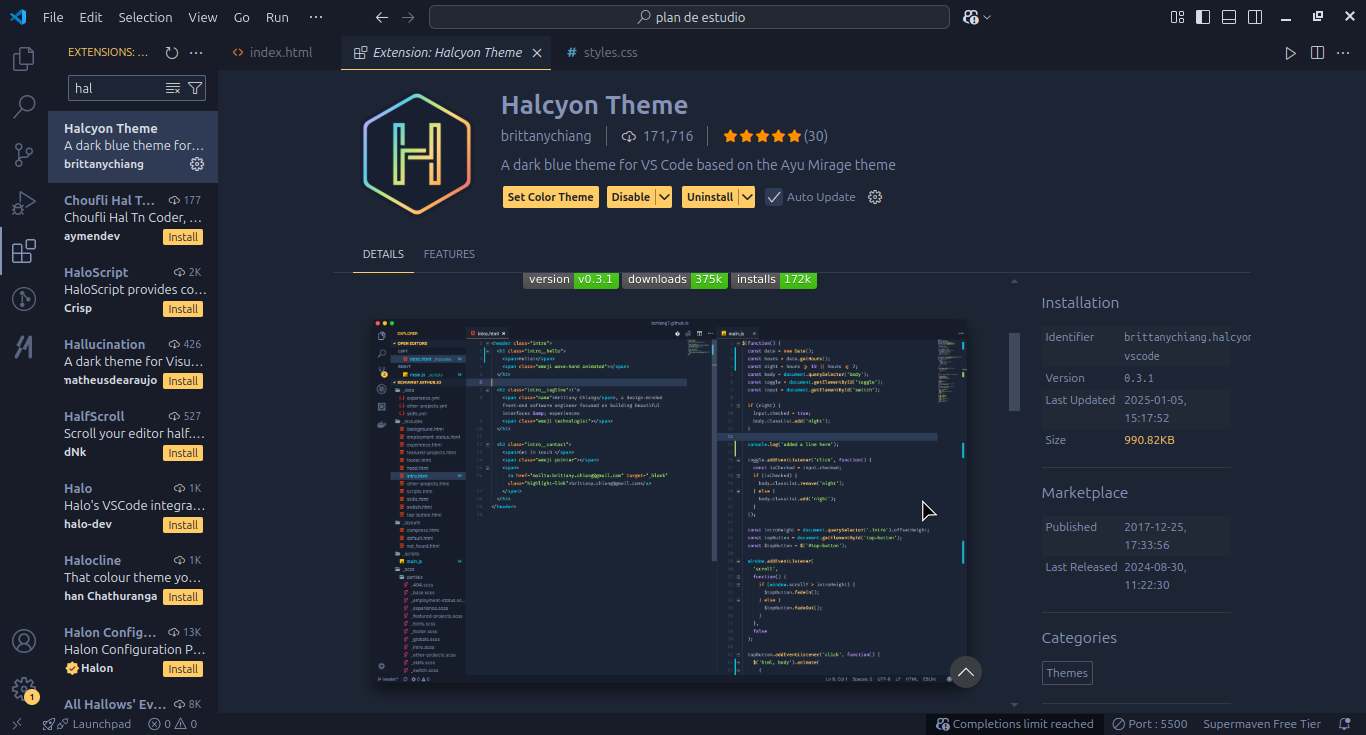Screen dimensions: 1366x735
Task: Open Source Control view
Action: 23,155
